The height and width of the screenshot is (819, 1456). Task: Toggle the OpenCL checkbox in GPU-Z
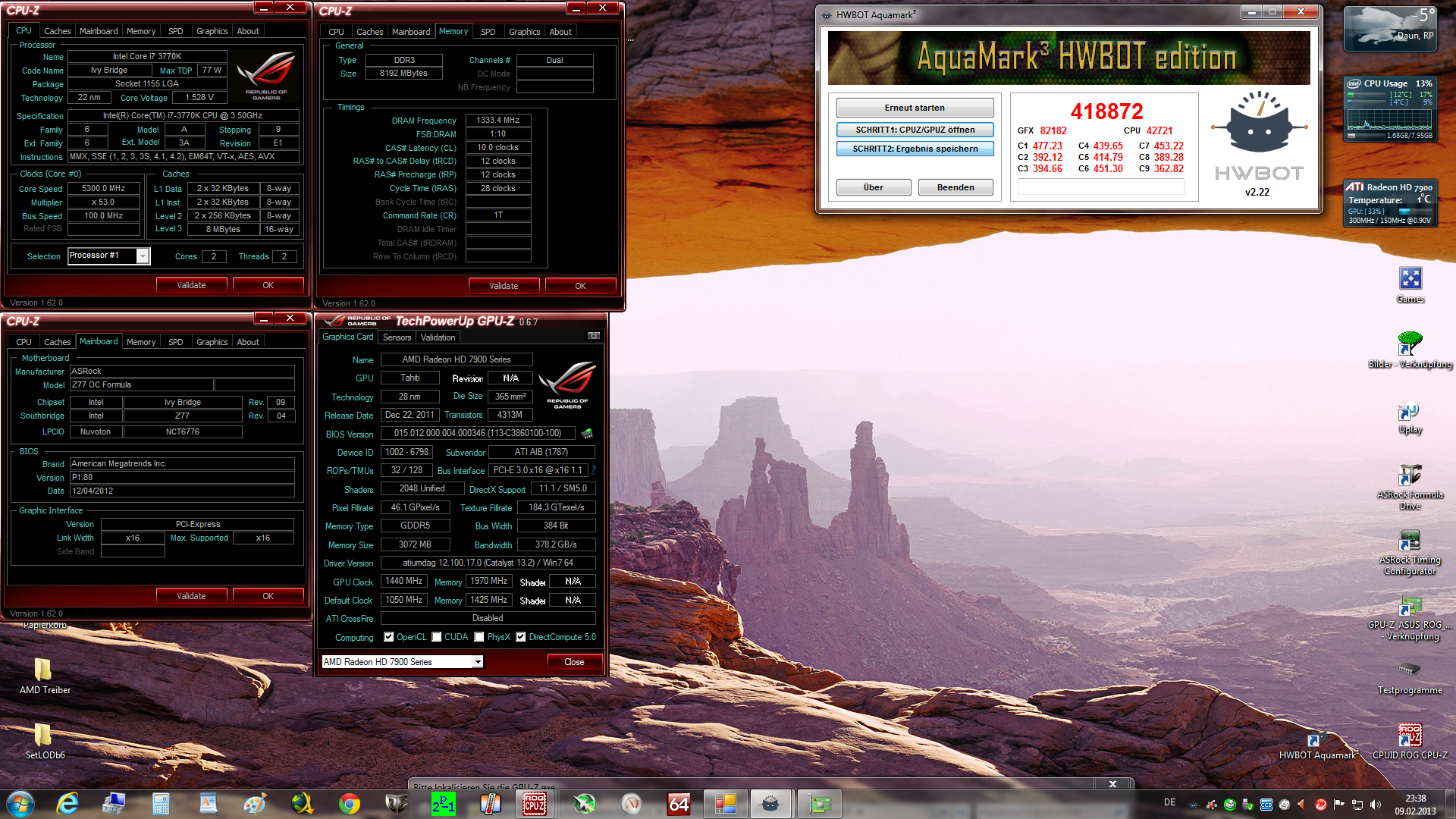(x=389, y=637)
